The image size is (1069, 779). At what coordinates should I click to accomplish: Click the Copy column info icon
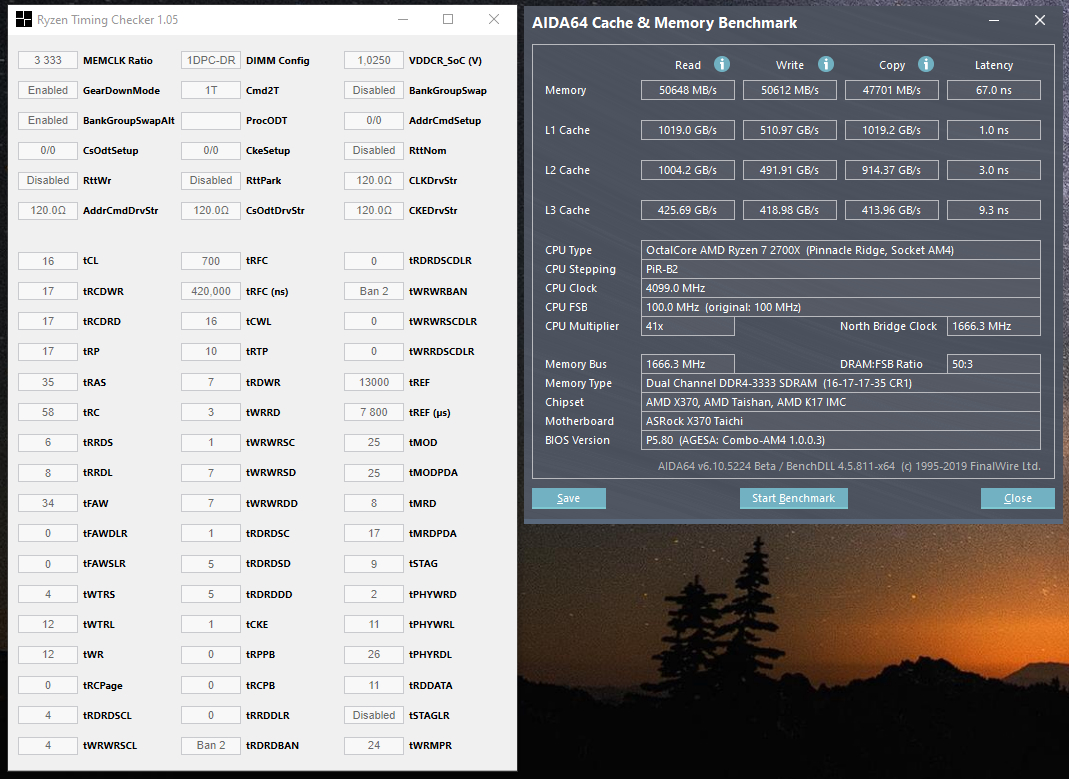pos(926,64)
